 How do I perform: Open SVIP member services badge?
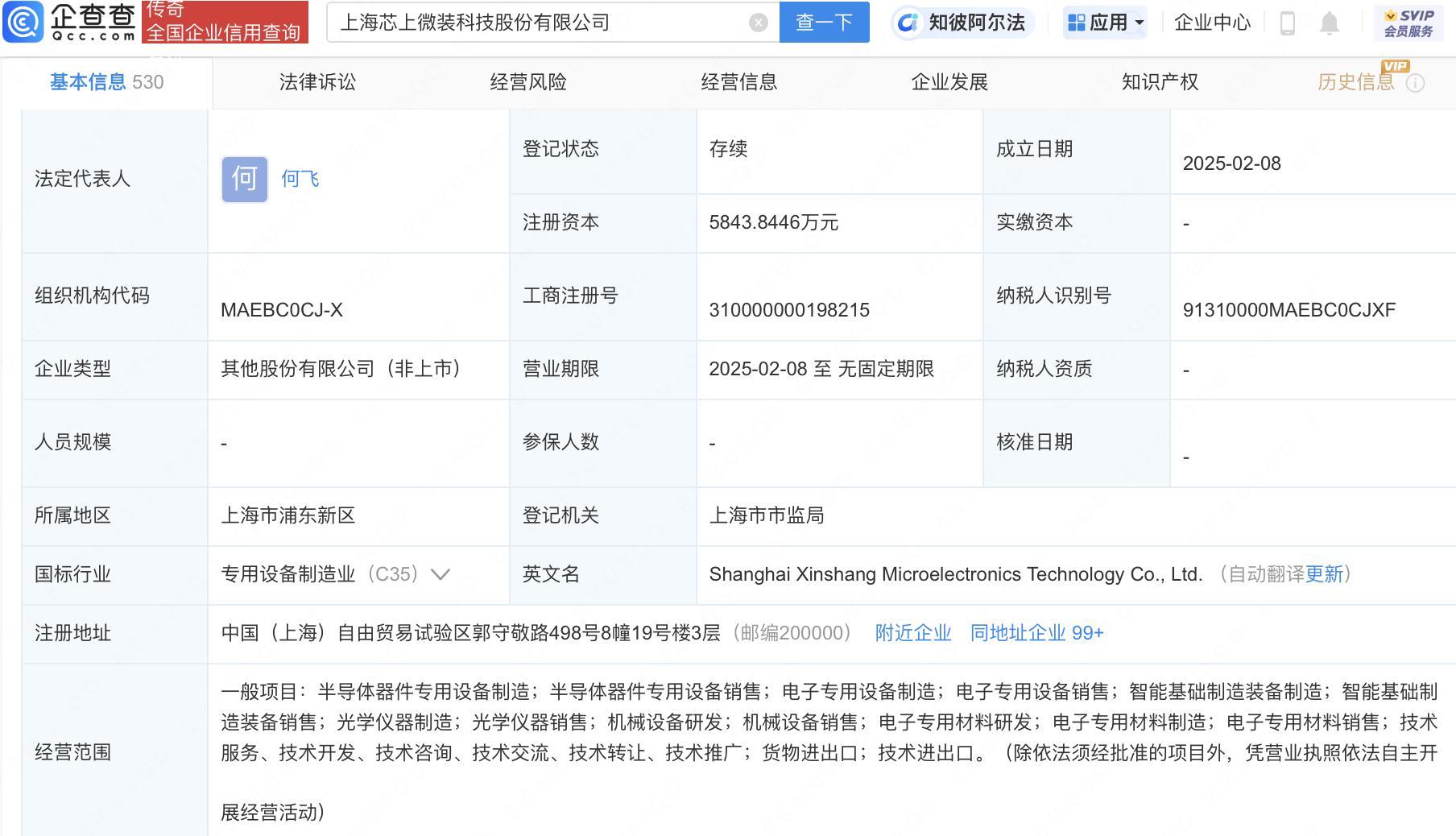[1408, 23]
